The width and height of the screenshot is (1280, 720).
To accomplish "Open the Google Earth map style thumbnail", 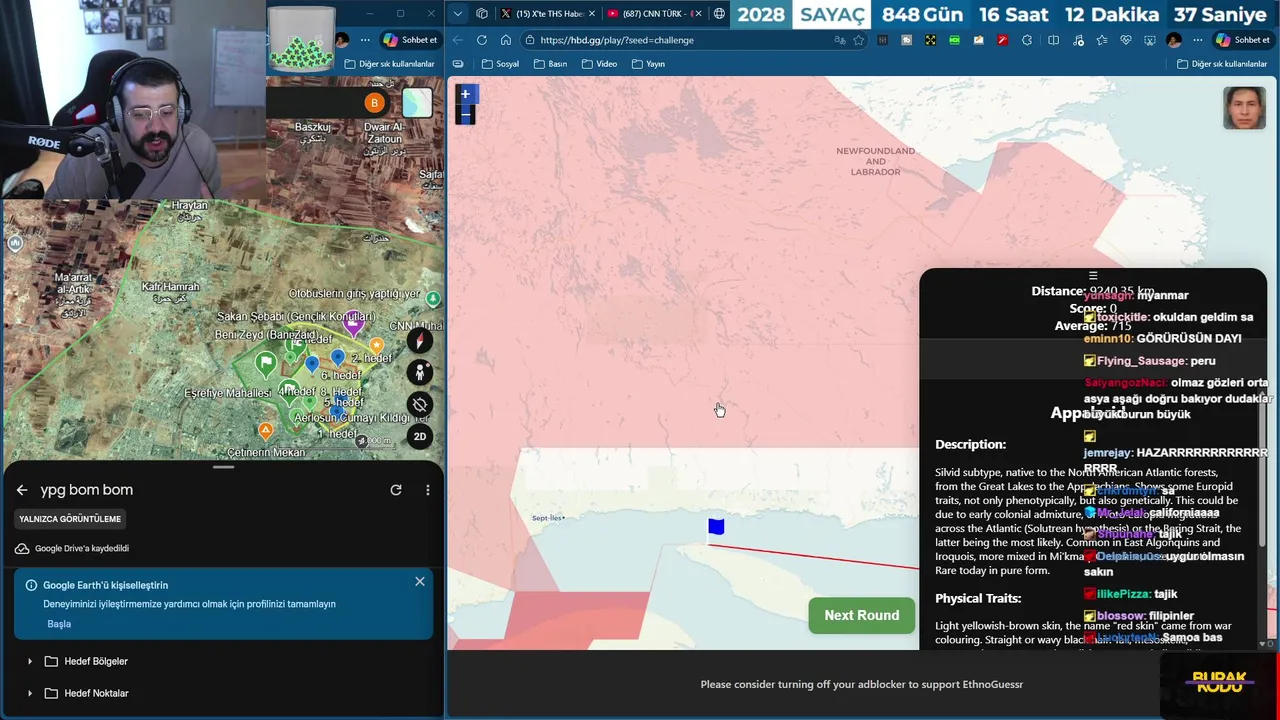I will click(417, 103).
